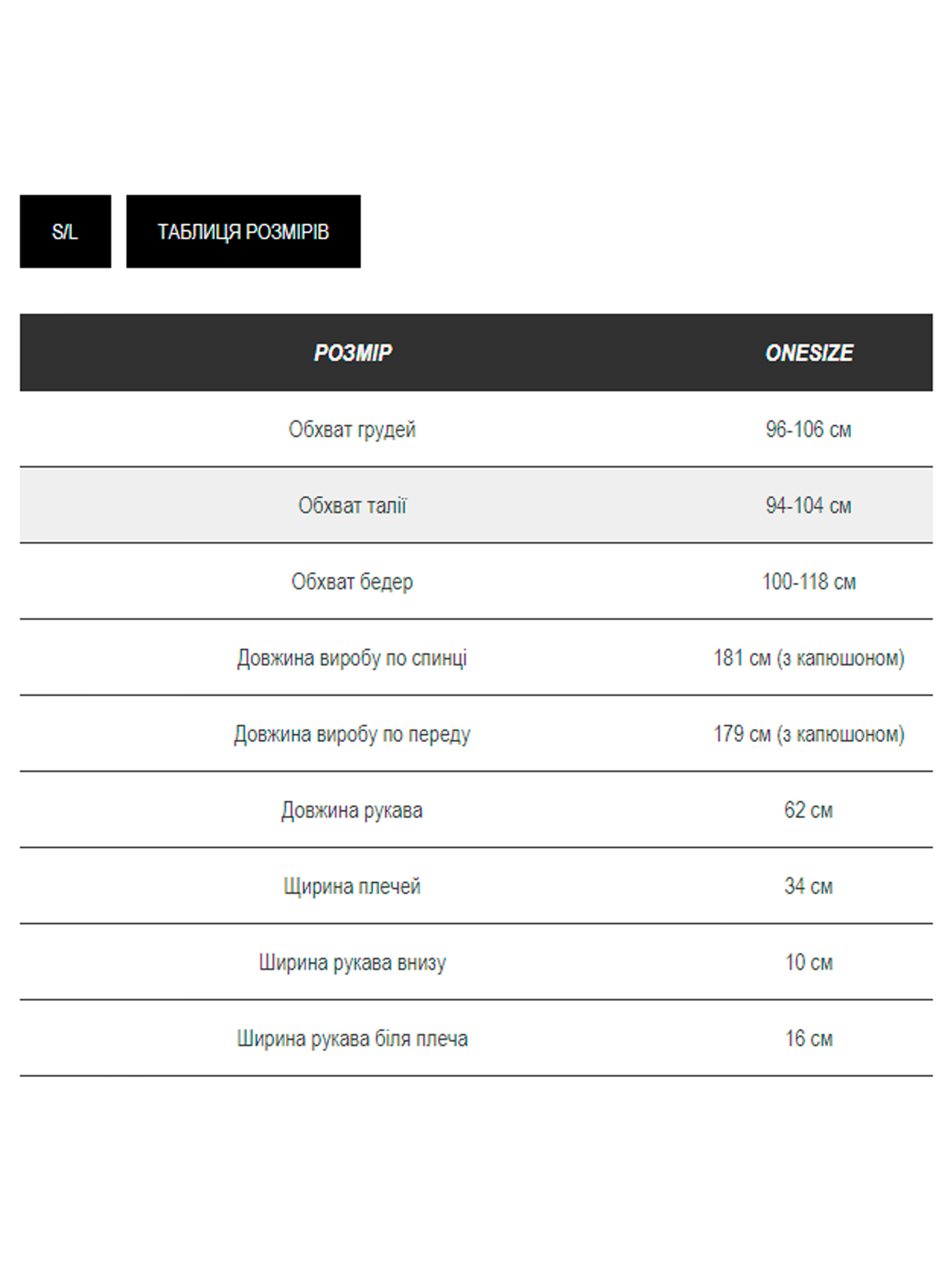Select the Обхват бедер row label

tap(352, 581)
